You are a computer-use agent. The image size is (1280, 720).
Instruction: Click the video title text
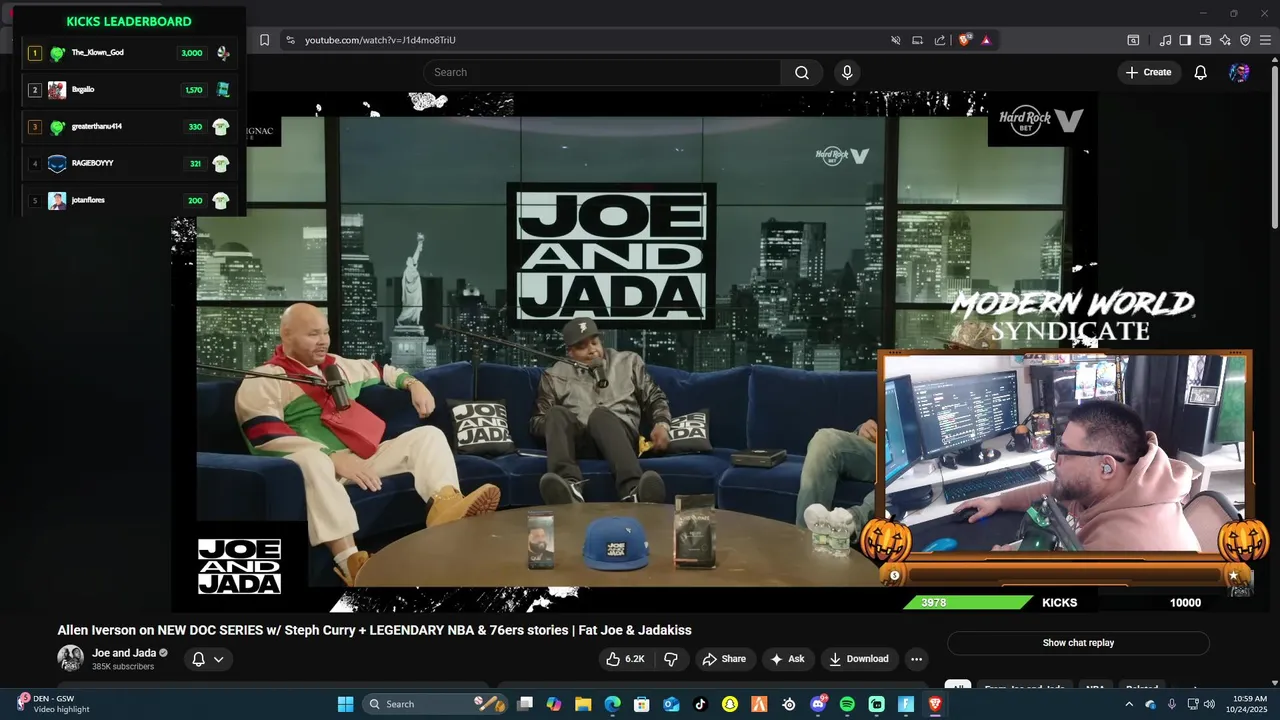point(374,630)
